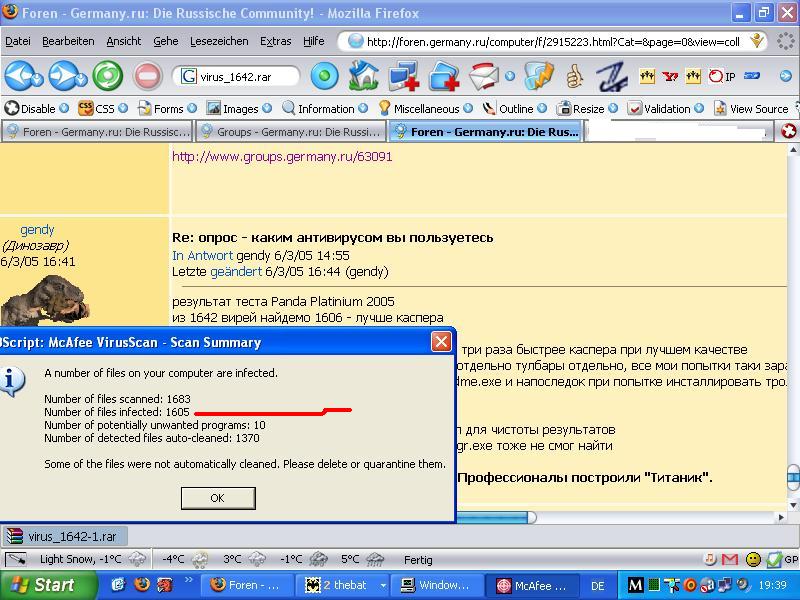The height and width of the screenshot is (600, 800).
Task: Open the Gehe menu
Action: (166, 41)
